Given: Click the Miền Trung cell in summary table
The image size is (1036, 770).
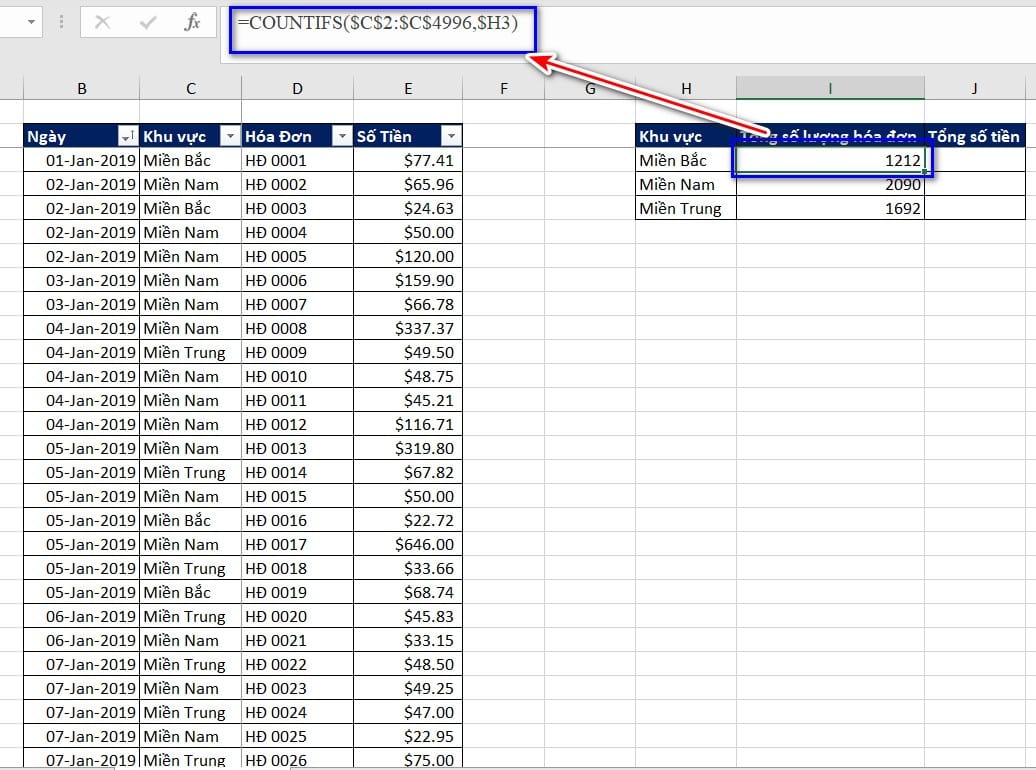Looking at the screenshot, I should [686, 208].
